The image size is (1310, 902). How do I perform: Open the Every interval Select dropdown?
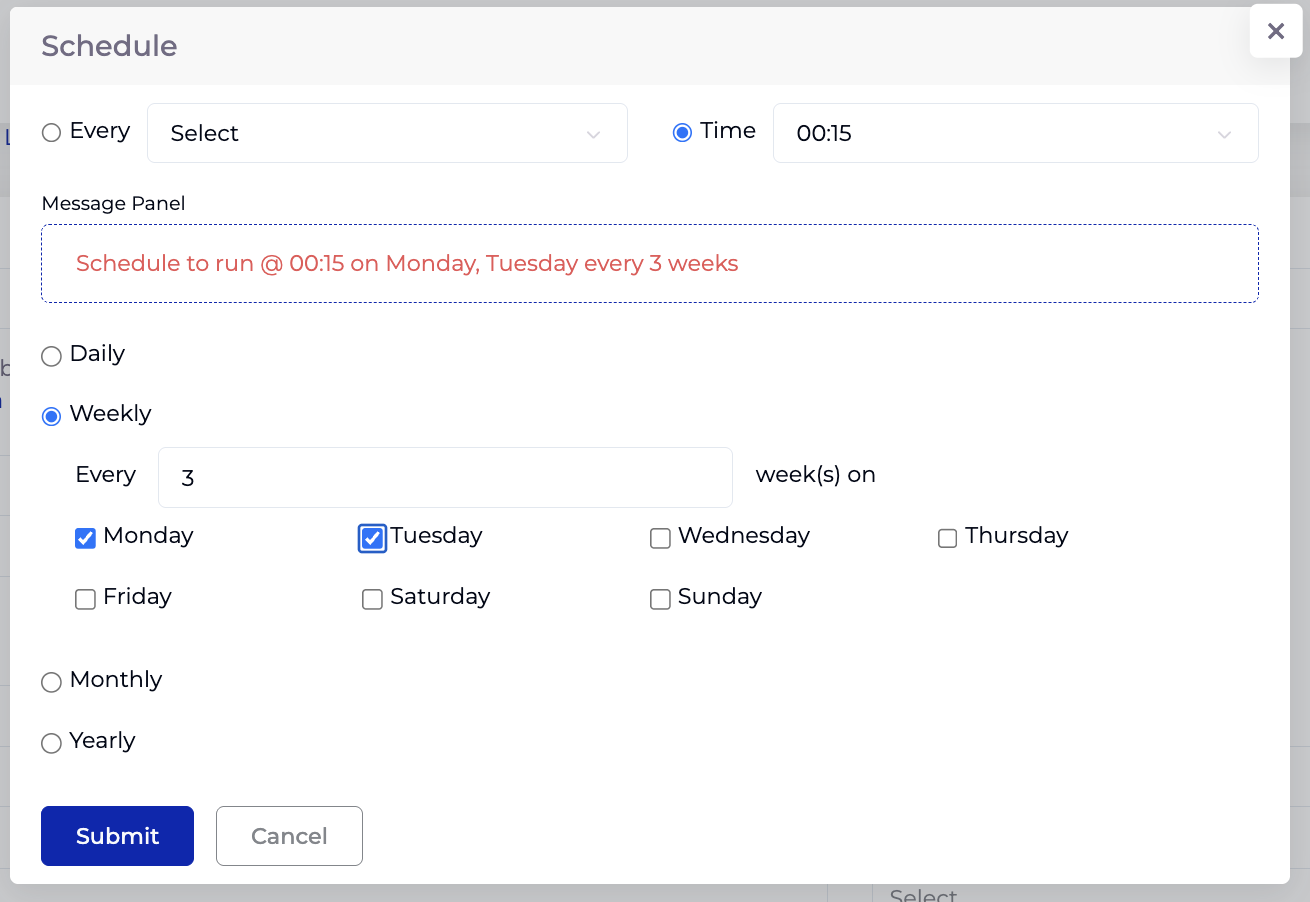pos(387,133)
